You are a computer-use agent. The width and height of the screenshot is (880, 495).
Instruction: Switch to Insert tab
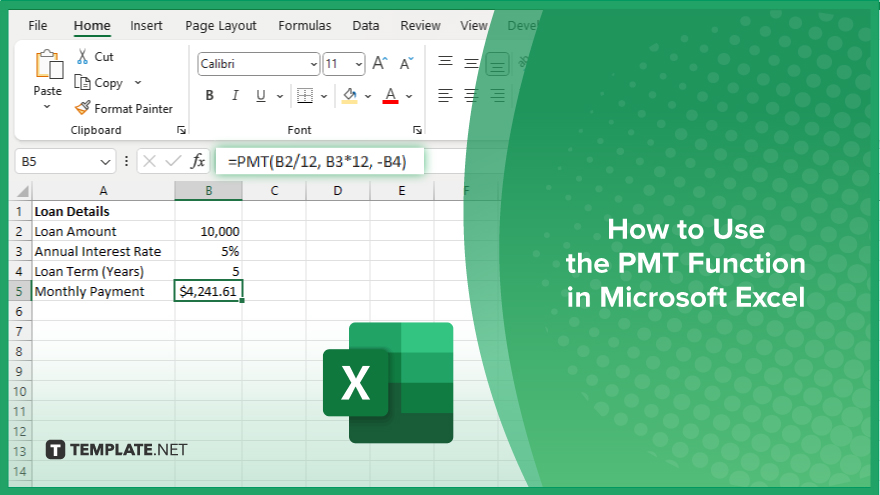click(x=146, y=26)
